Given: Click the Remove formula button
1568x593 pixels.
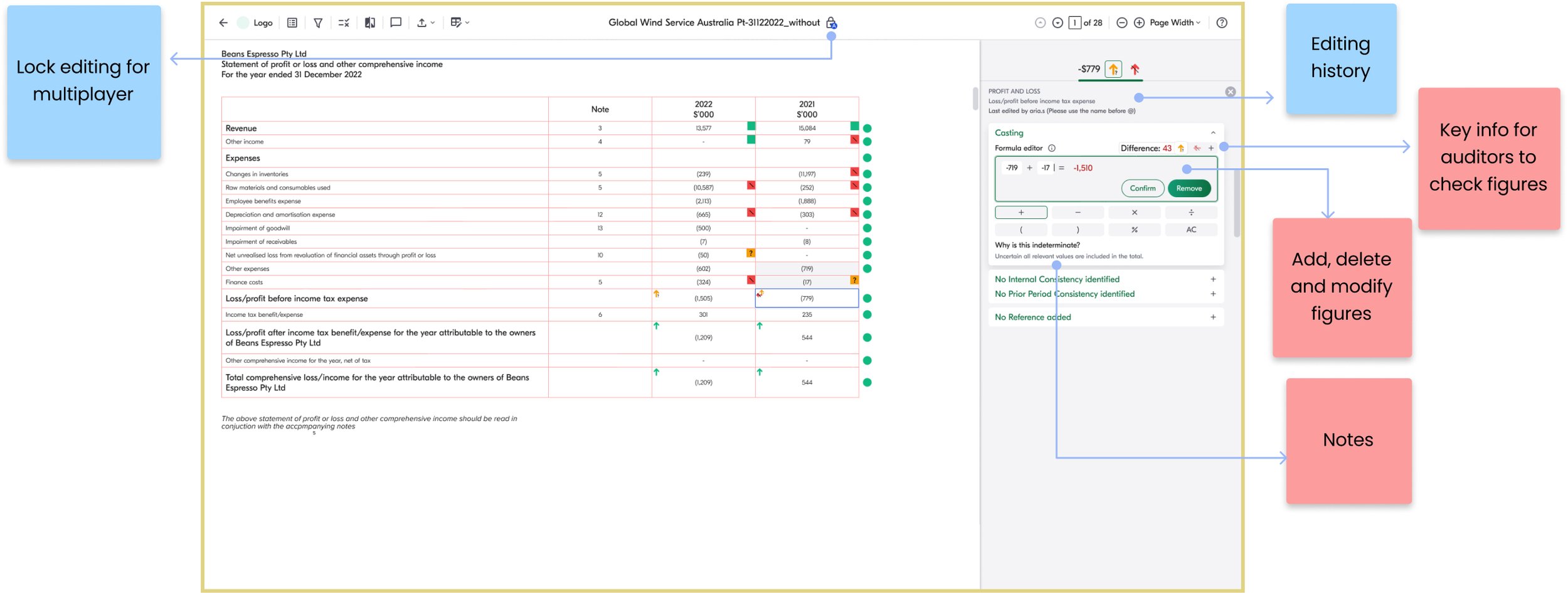Looking at the screenshot, I should coord(1189,188).
